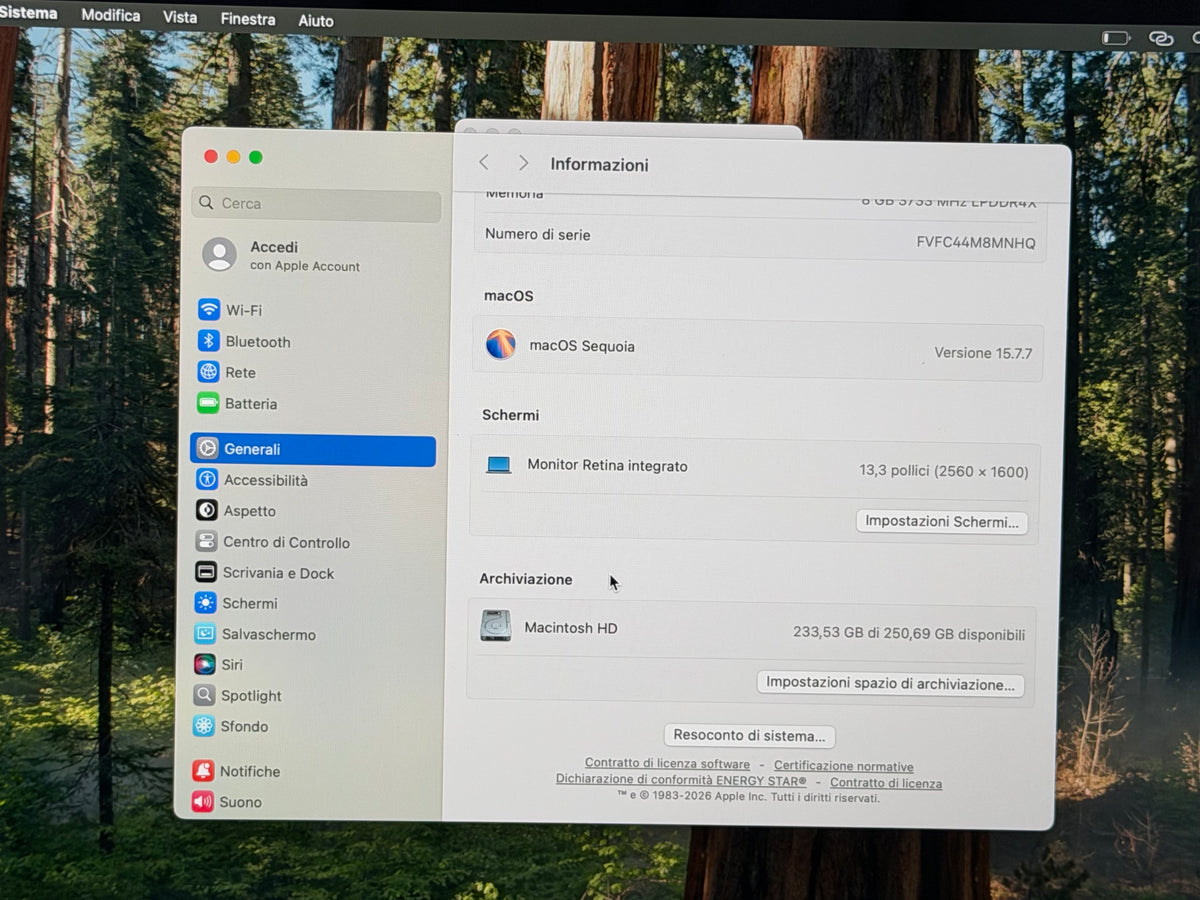Open the Spotlight sidebar icon
This screenshot has height=900, width=1200.
point(204,695)
